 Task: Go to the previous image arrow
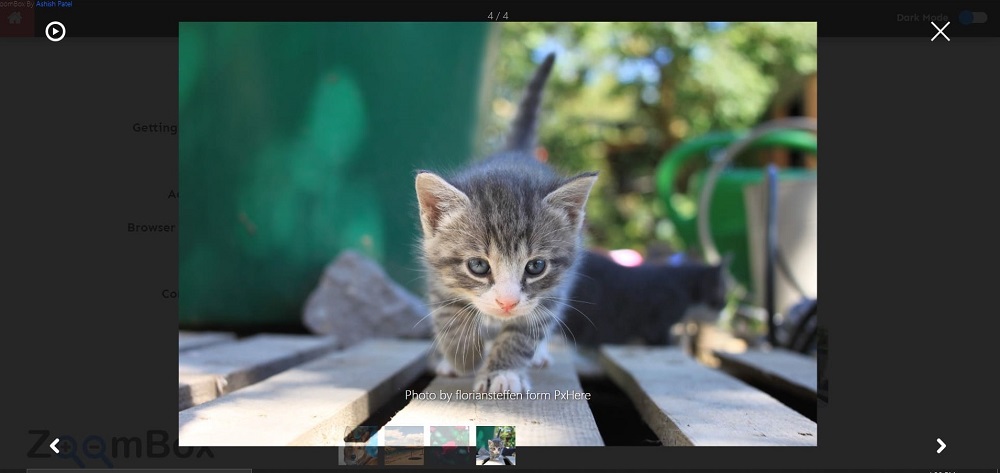[55, 446]
